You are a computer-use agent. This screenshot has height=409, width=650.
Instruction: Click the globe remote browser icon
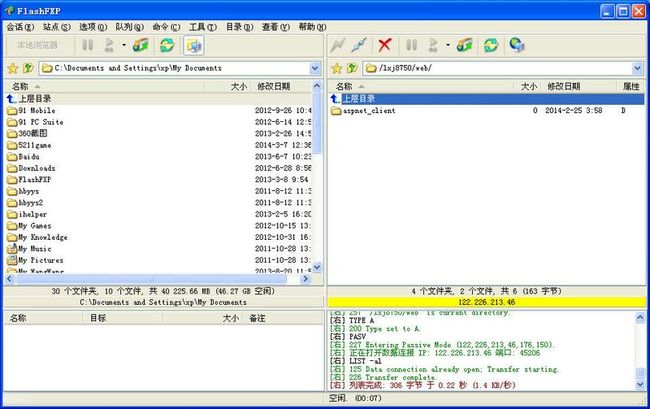(x=517, y=45)
